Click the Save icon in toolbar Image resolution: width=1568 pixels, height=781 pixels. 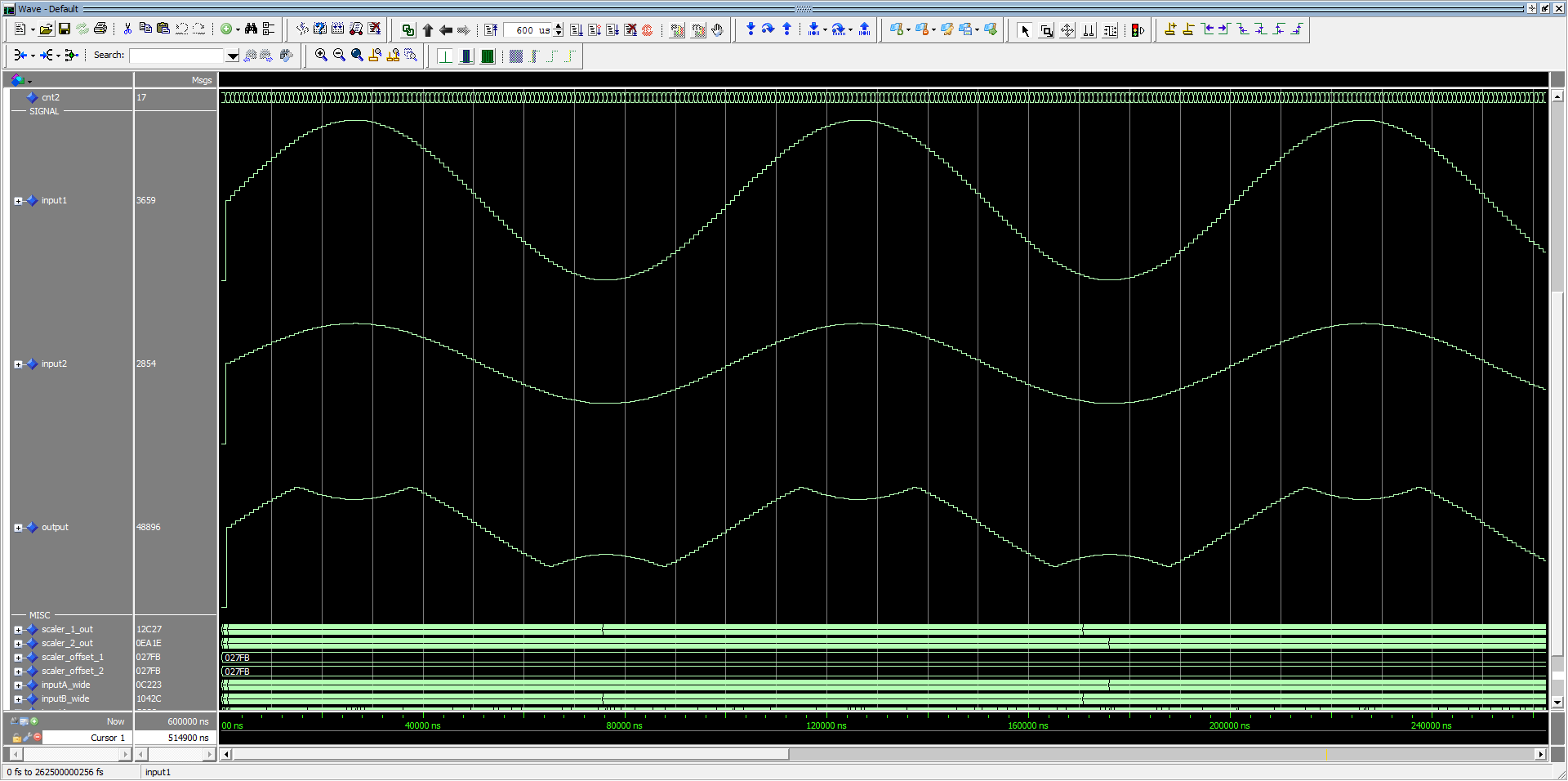click(65, 29)
